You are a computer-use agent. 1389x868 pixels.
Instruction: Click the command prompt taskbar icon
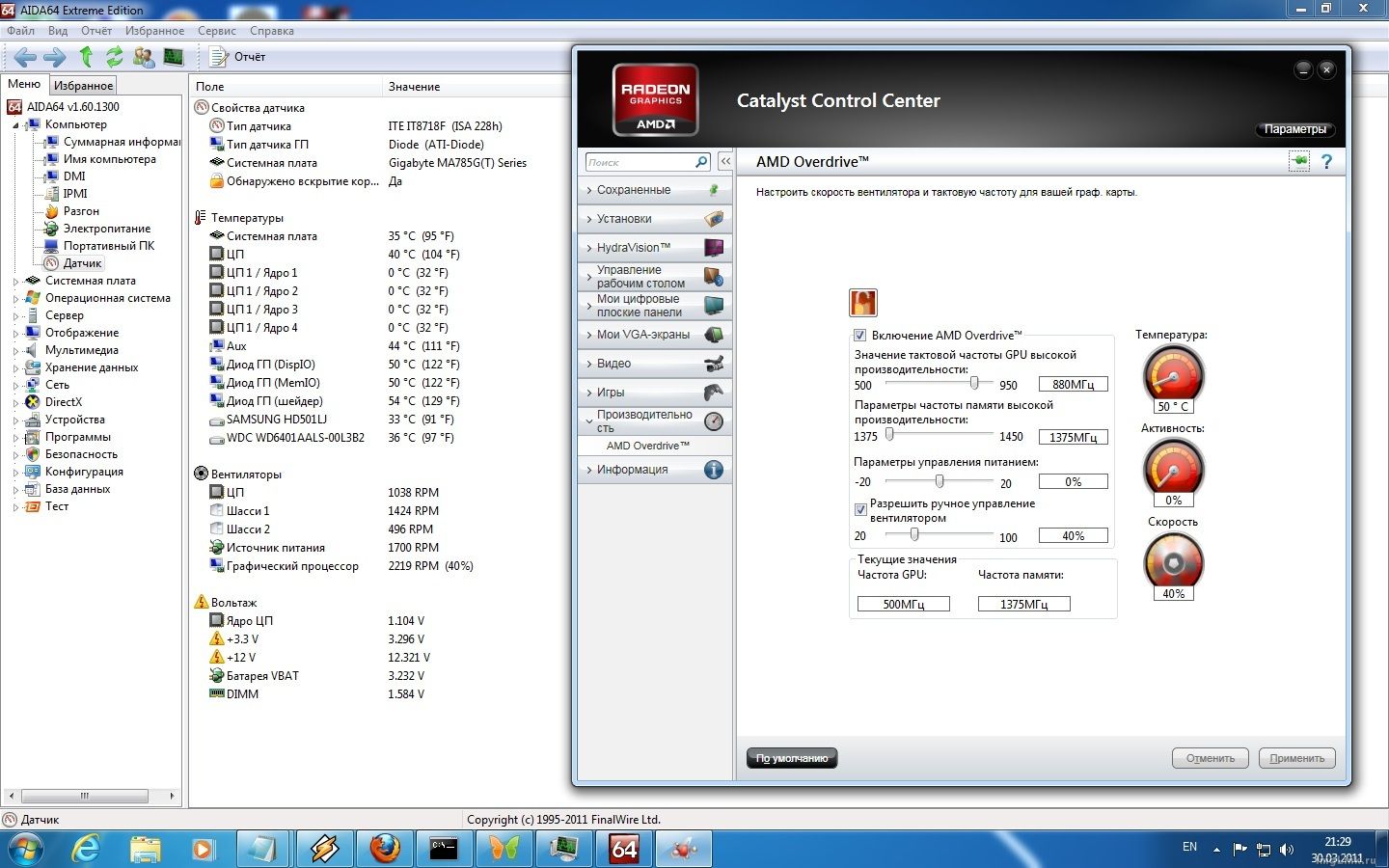(x=445, y=849)
